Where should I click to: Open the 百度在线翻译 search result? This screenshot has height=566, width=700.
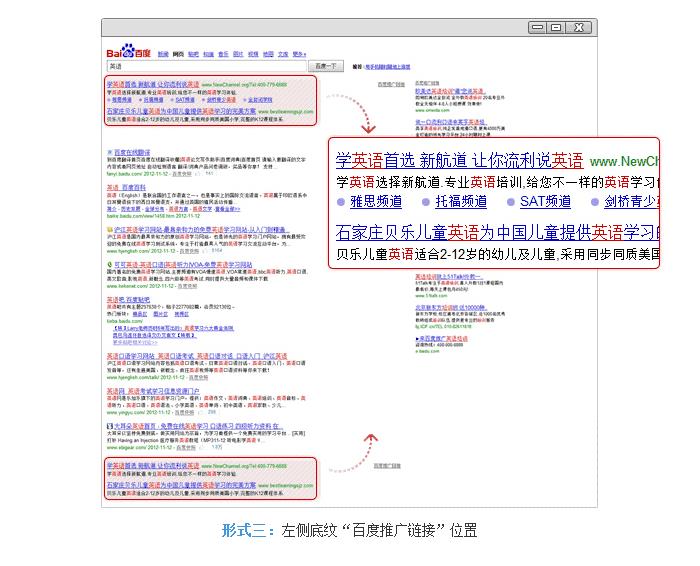132,153
